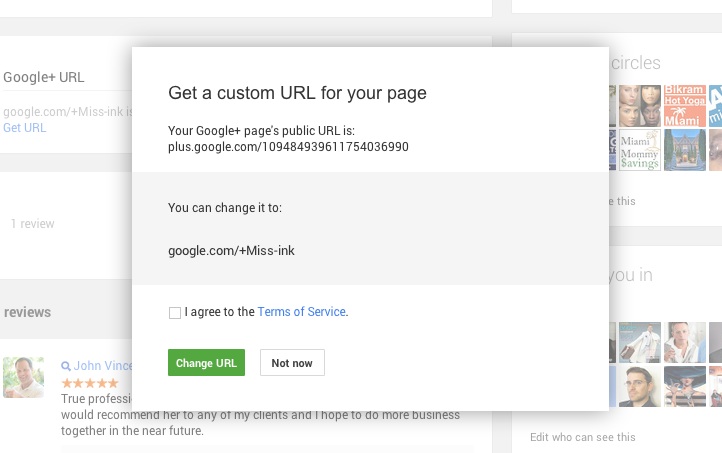
Task: Check the Terms of Service agreement checkbox
Action: click(175, 313)
